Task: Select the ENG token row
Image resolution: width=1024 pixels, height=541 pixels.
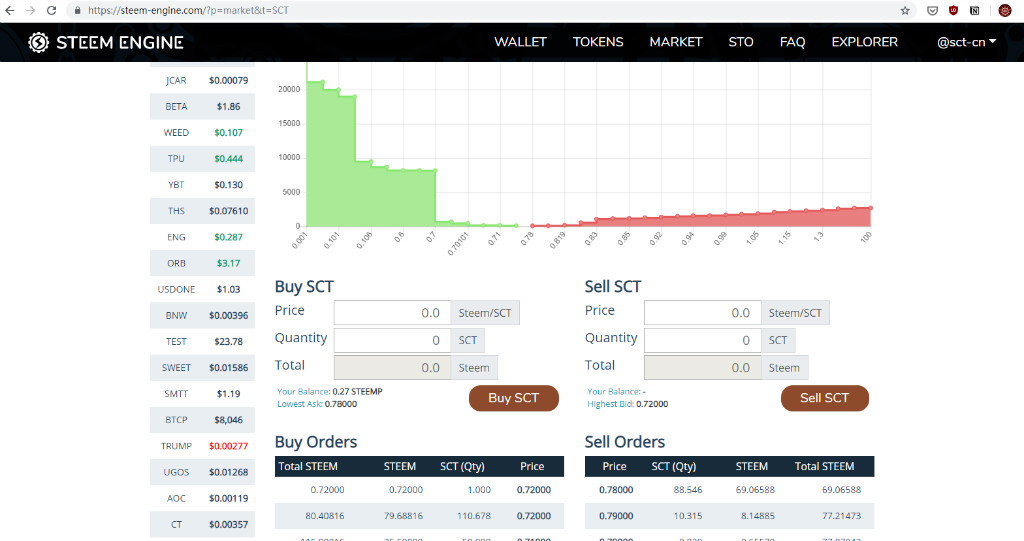Action: [x=202, y=237]
